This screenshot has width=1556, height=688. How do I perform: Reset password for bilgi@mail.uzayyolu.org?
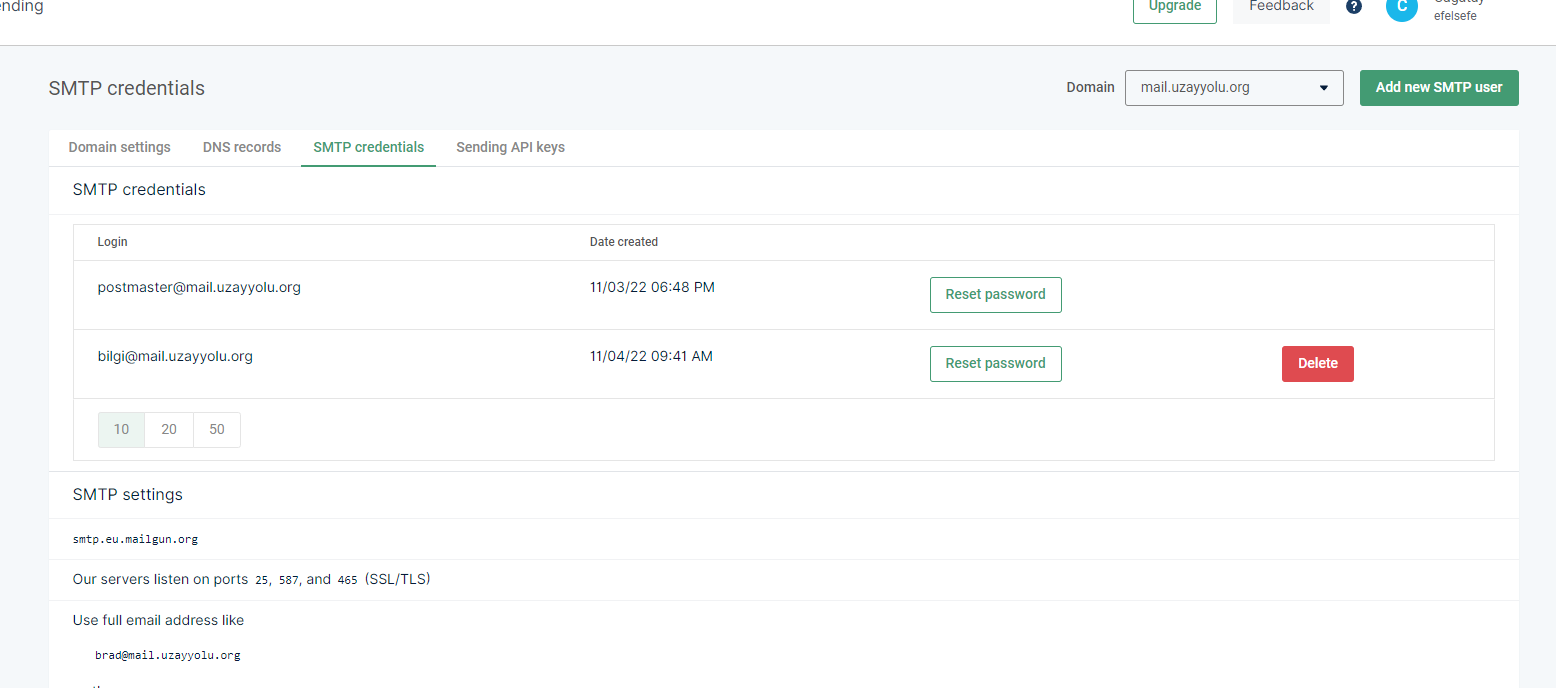point(995,364)
